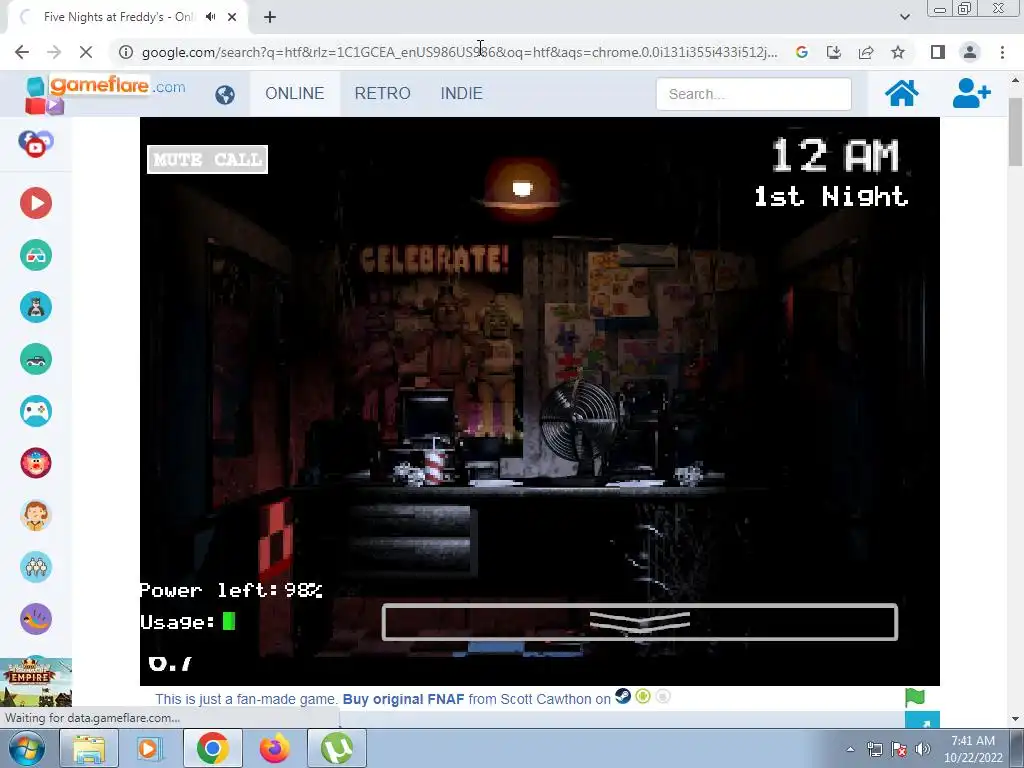The width and height of the screenshot is (1024, 768).
Task: Click the camera flip-up bar with chevrons
Action: tap(639, 622)
